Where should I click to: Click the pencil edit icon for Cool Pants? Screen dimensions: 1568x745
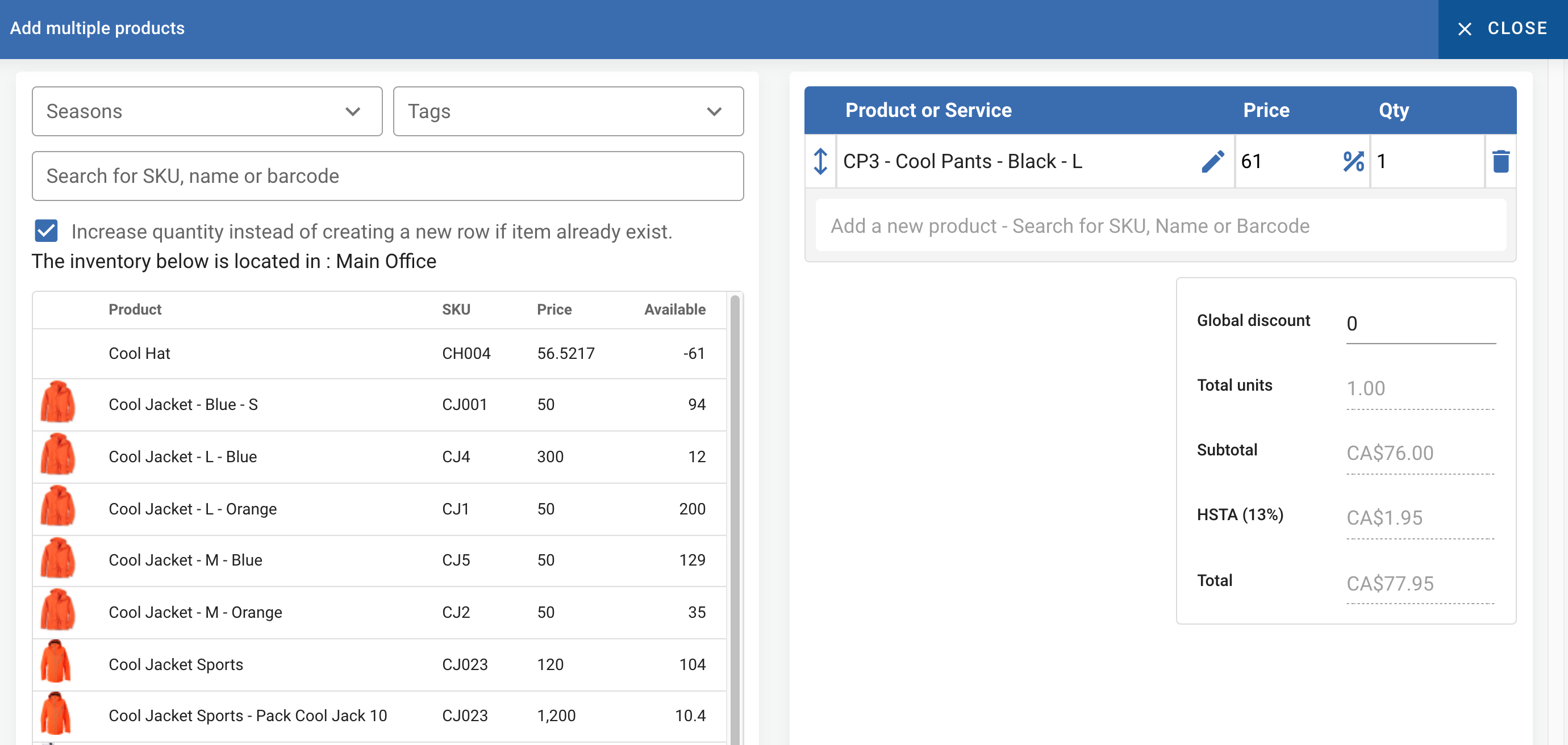[1212, 162]
